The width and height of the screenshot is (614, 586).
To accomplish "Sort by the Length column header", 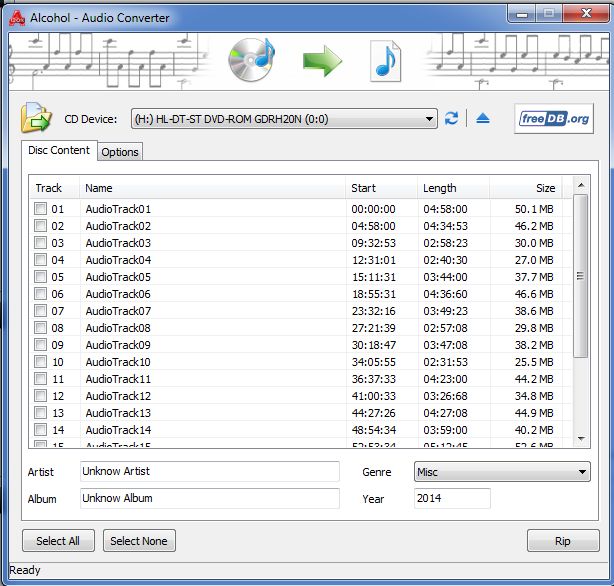I will point(453,188).
